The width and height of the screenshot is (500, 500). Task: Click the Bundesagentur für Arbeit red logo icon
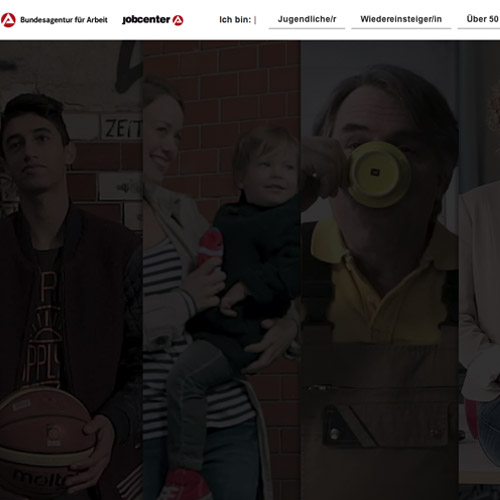pyautogui.click(x=8, y=20)
